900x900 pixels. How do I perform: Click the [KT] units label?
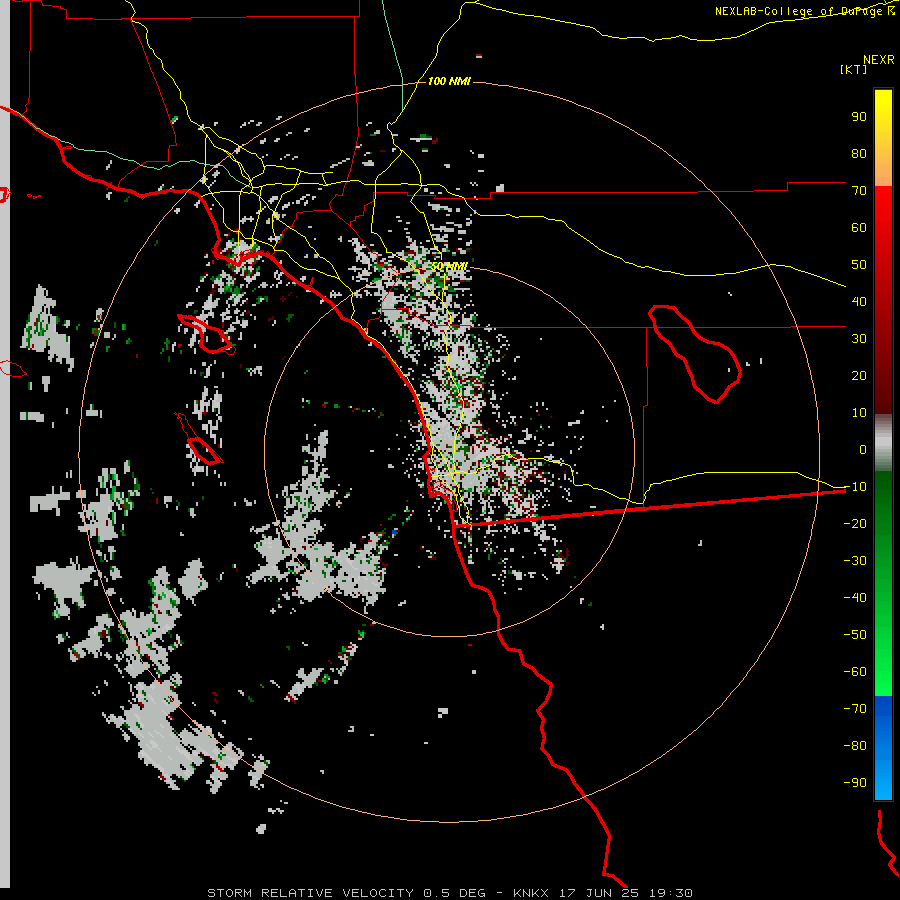point(854,69)
